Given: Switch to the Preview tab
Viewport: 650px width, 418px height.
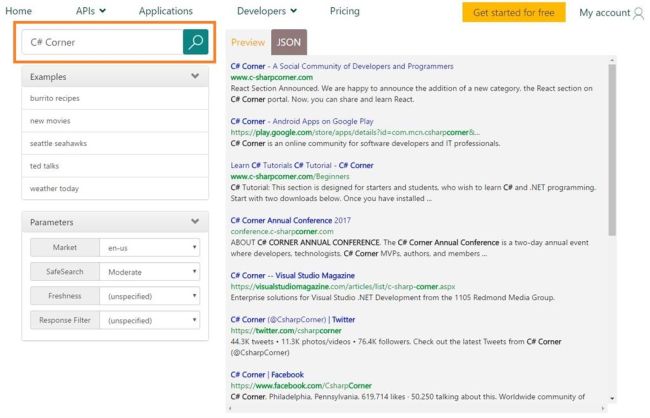Looking at the screenshot, I should [248, 43].
